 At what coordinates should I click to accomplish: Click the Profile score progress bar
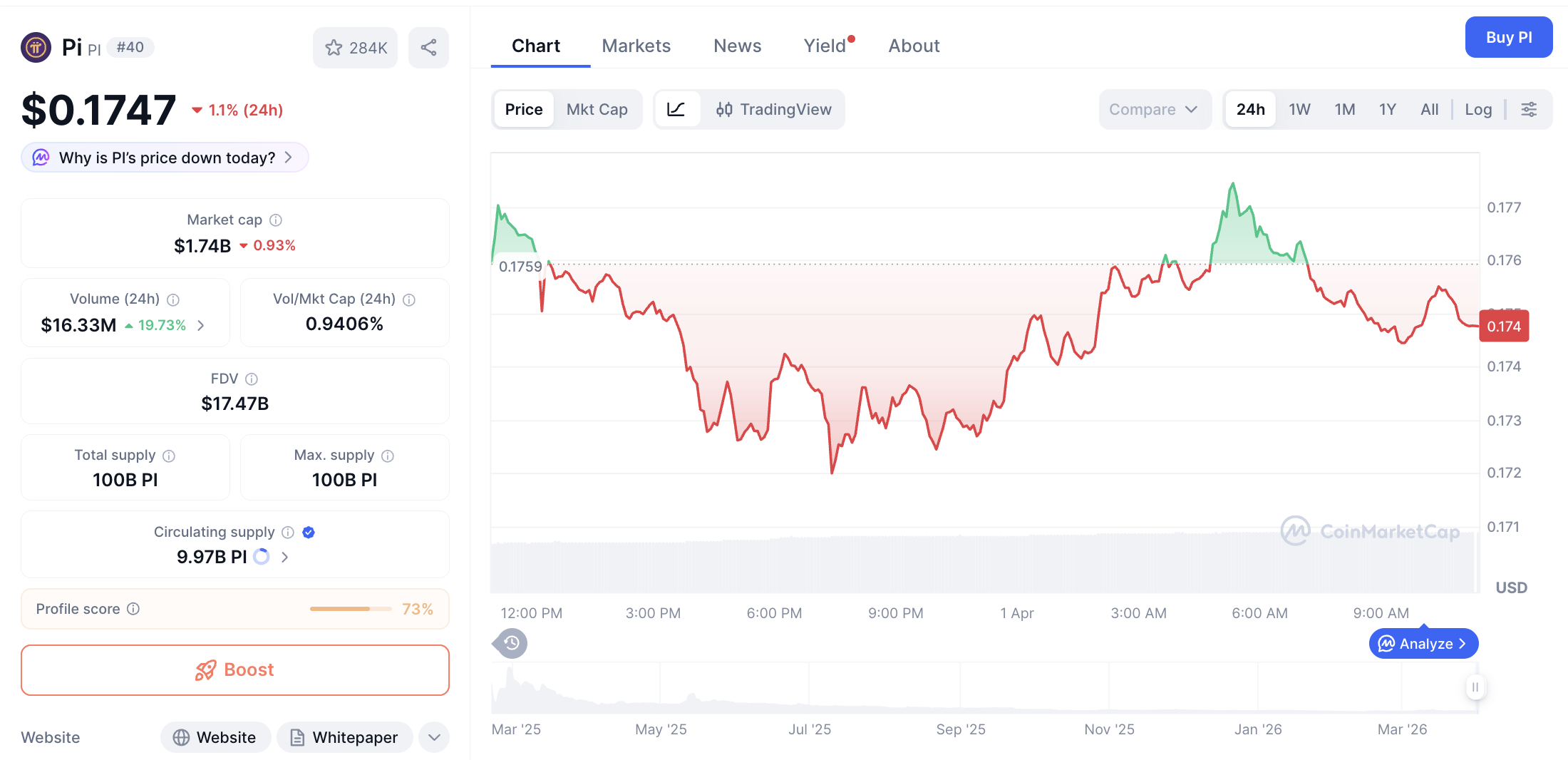pyautogui.click(x=350, y=609)
